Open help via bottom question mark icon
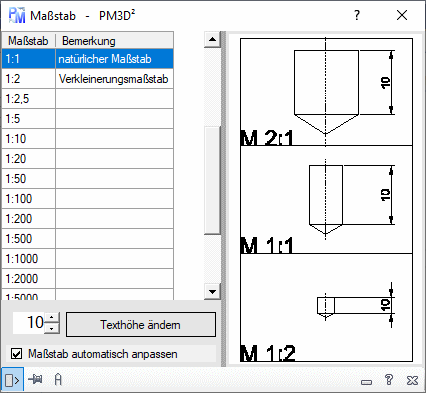 click(389, 380)
